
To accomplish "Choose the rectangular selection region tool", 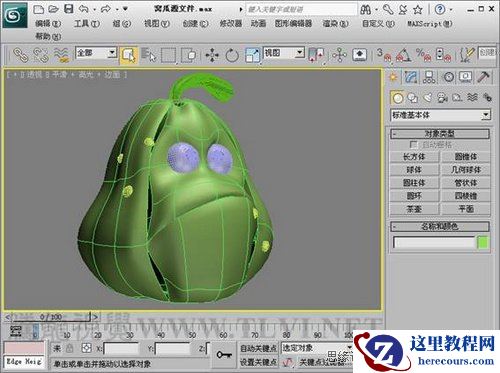I will (x=168, y=55).
